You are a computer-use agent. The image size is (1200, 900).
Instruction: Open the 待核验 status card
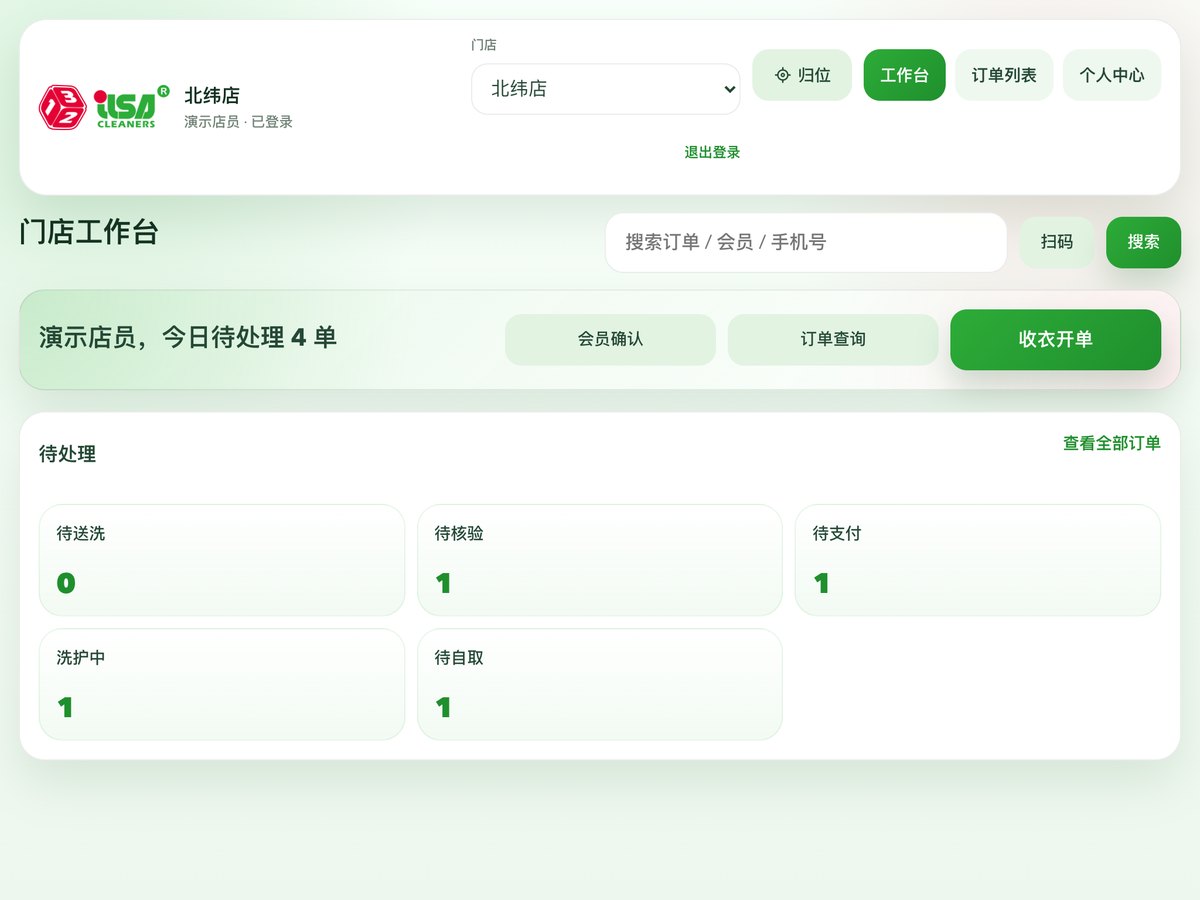(600, 560)
